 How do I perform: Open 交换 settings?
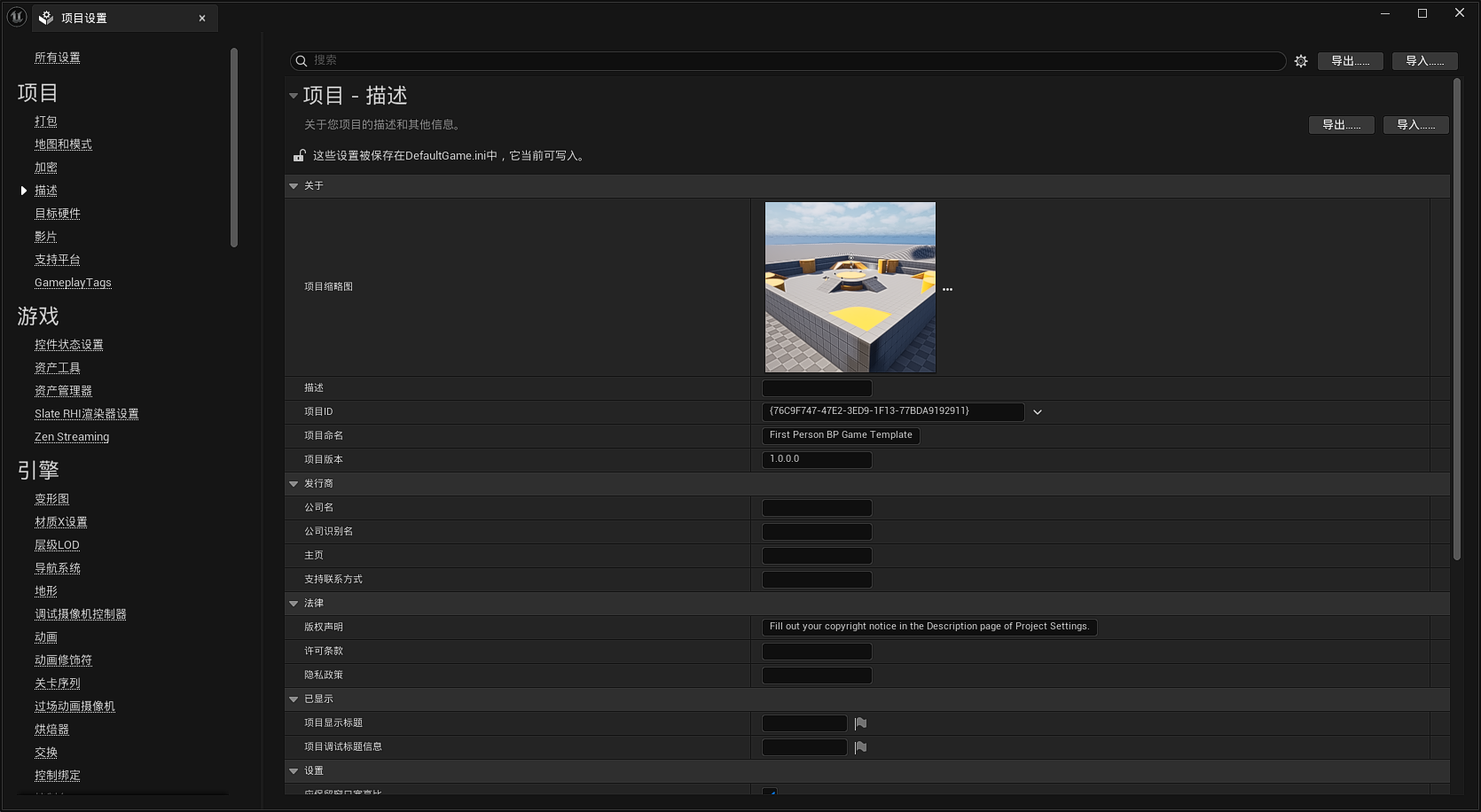click(46, 753)
